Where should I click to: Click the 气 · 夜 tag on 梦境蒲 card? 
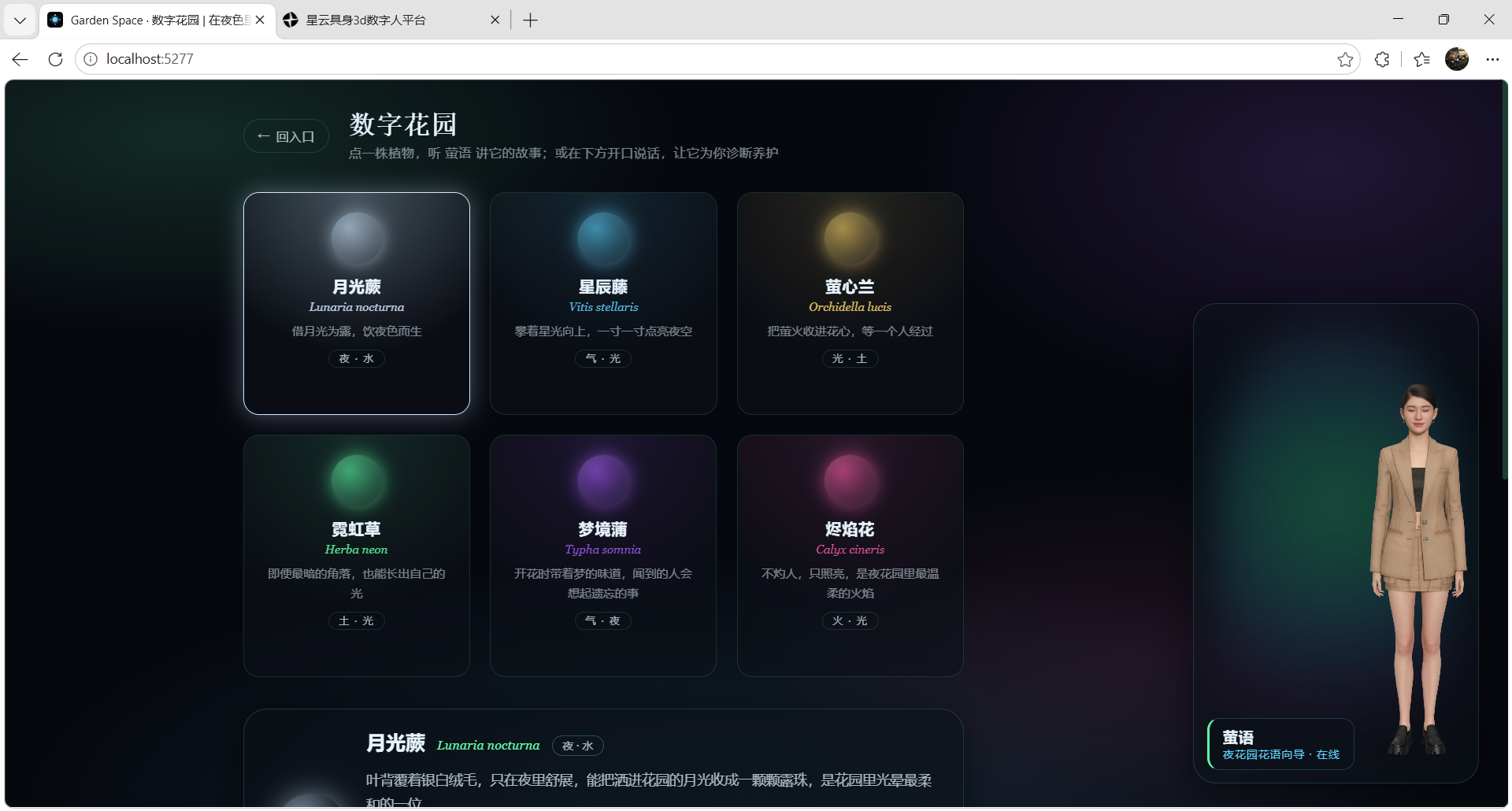[603, 620]
